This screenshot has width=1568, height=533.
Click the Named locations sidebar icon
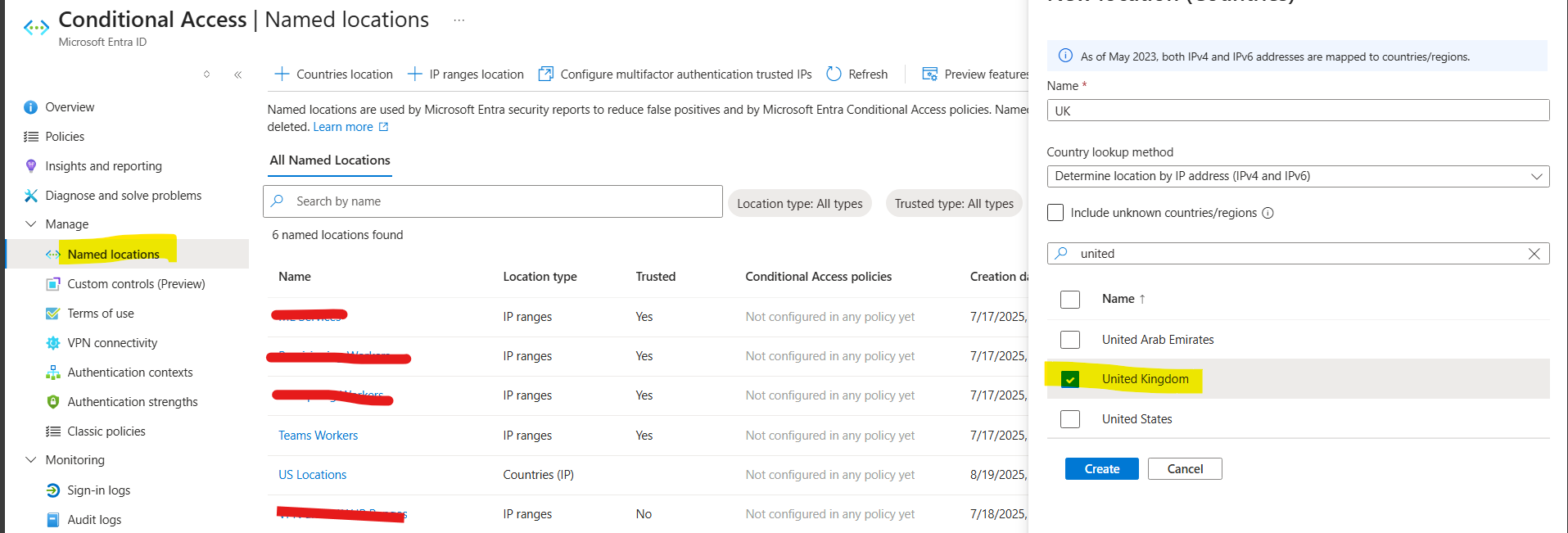(x=53, y=255)
